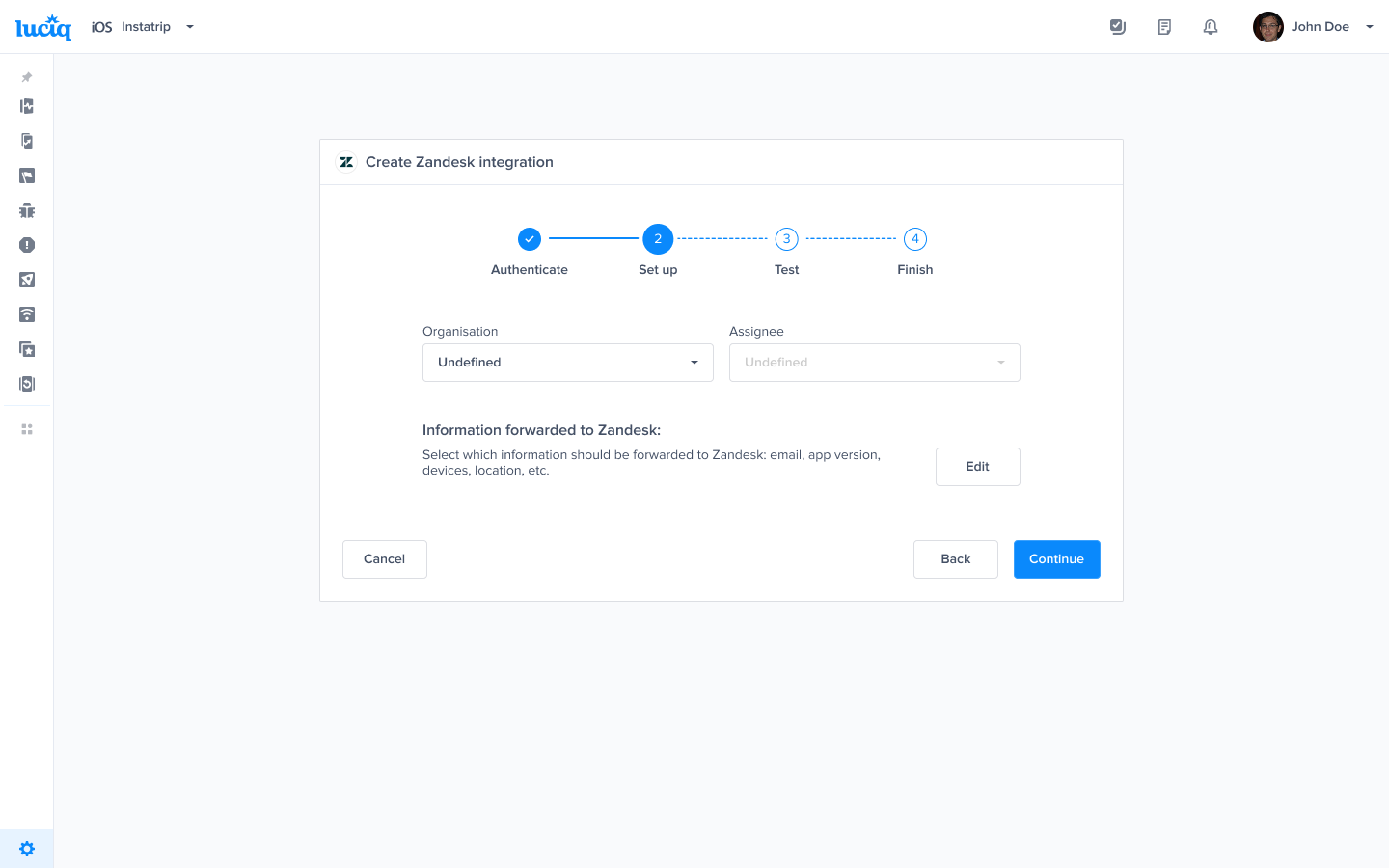This screenshot has height=868, width=1389.
Task: Click Continue to proceed to Test step
Action: click(x=1056, y=558)
